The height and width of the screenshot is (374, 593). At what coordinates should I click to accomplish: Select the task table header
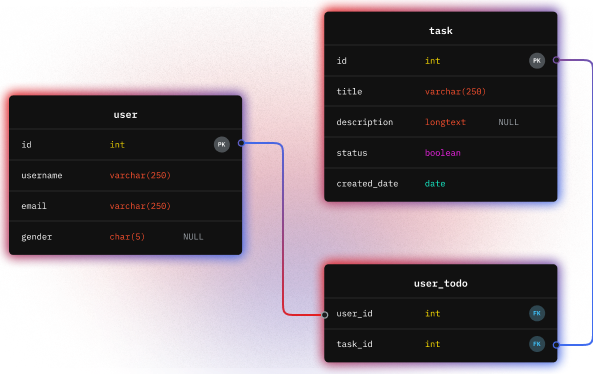[x=441, y=29]
